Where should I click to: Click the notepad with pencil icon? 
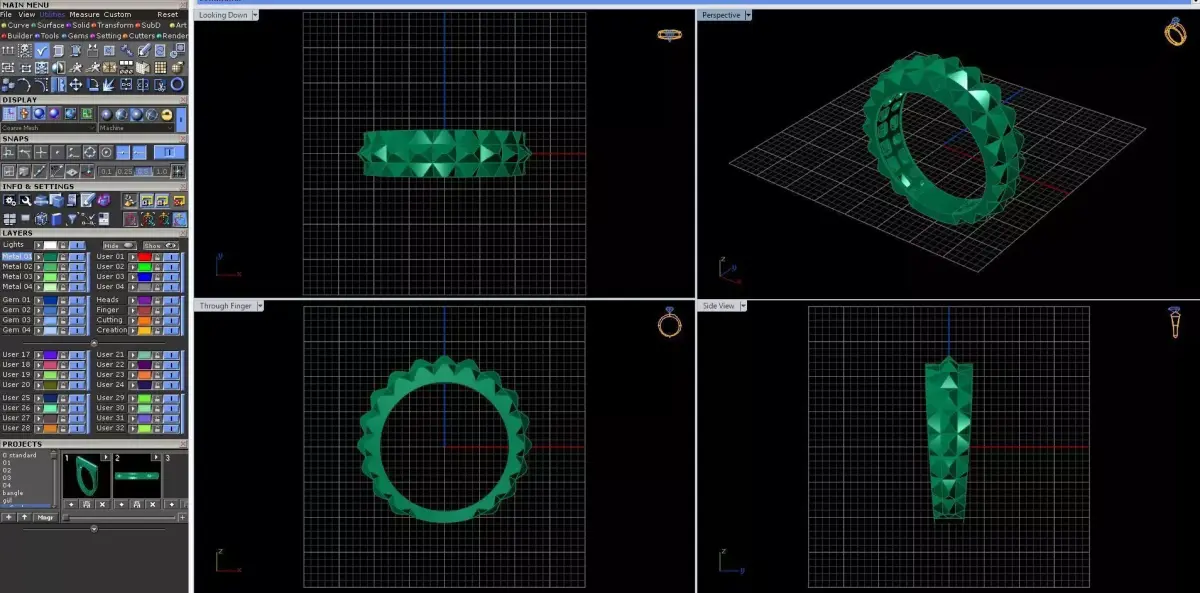coord(88,200)
